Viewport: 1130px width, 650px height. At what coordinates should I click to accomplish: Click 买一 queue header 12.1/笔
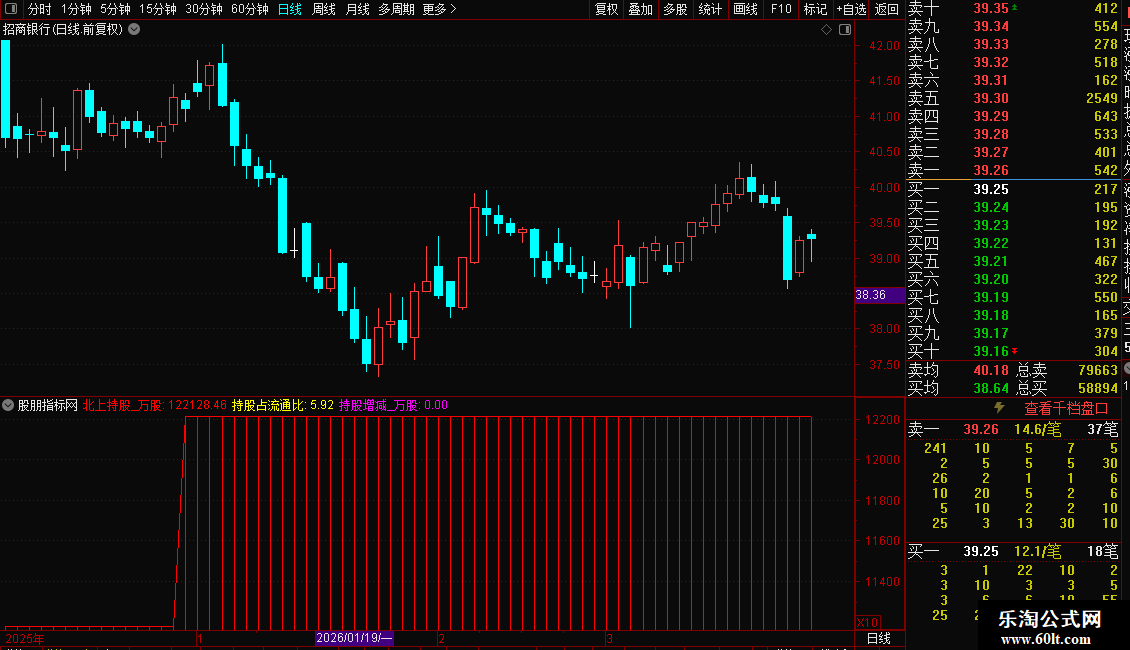(x=1037, y=551)
